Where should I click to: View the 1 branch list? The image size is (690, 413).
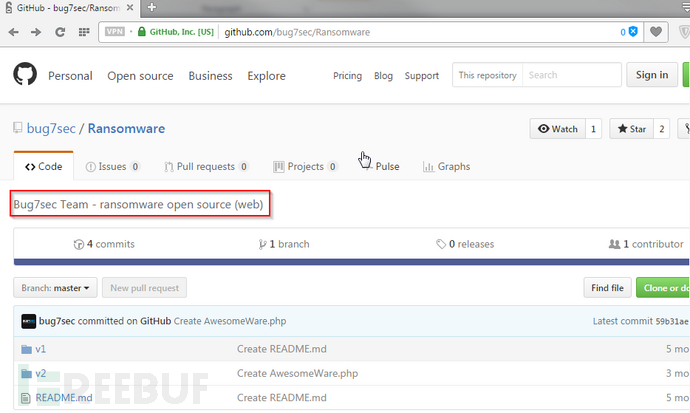(x=284, y=244)
